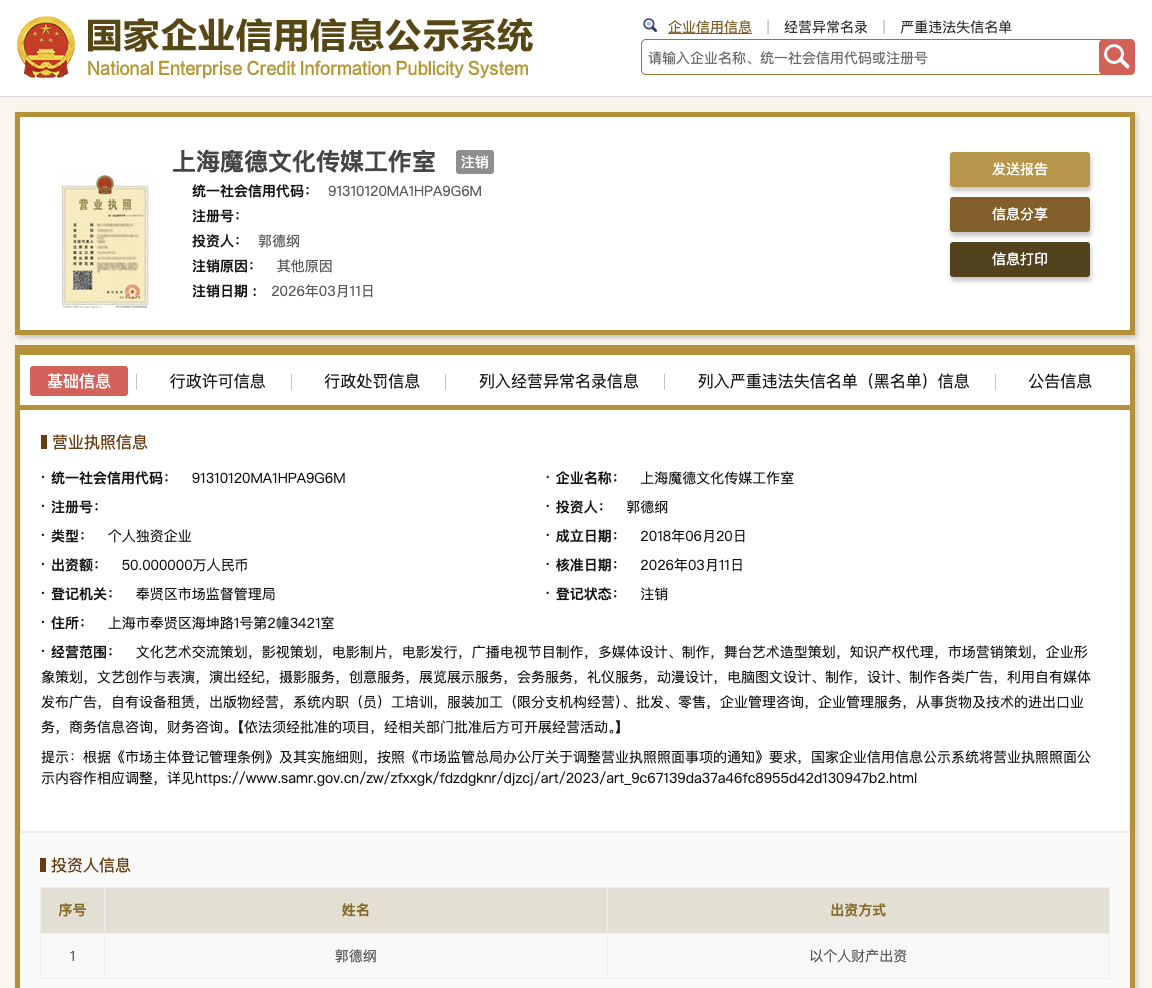The width and height of the screenshot is (1152, 988).
Task: Switch to the 行政许可信息 tab
Action: coord(217,381)
